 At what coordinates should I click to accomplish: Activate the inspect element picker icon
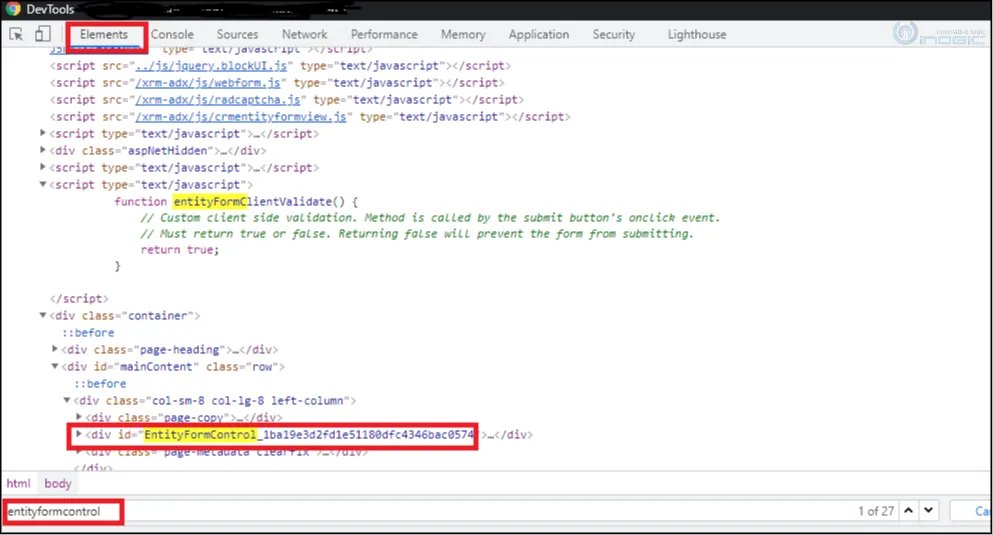16,34
